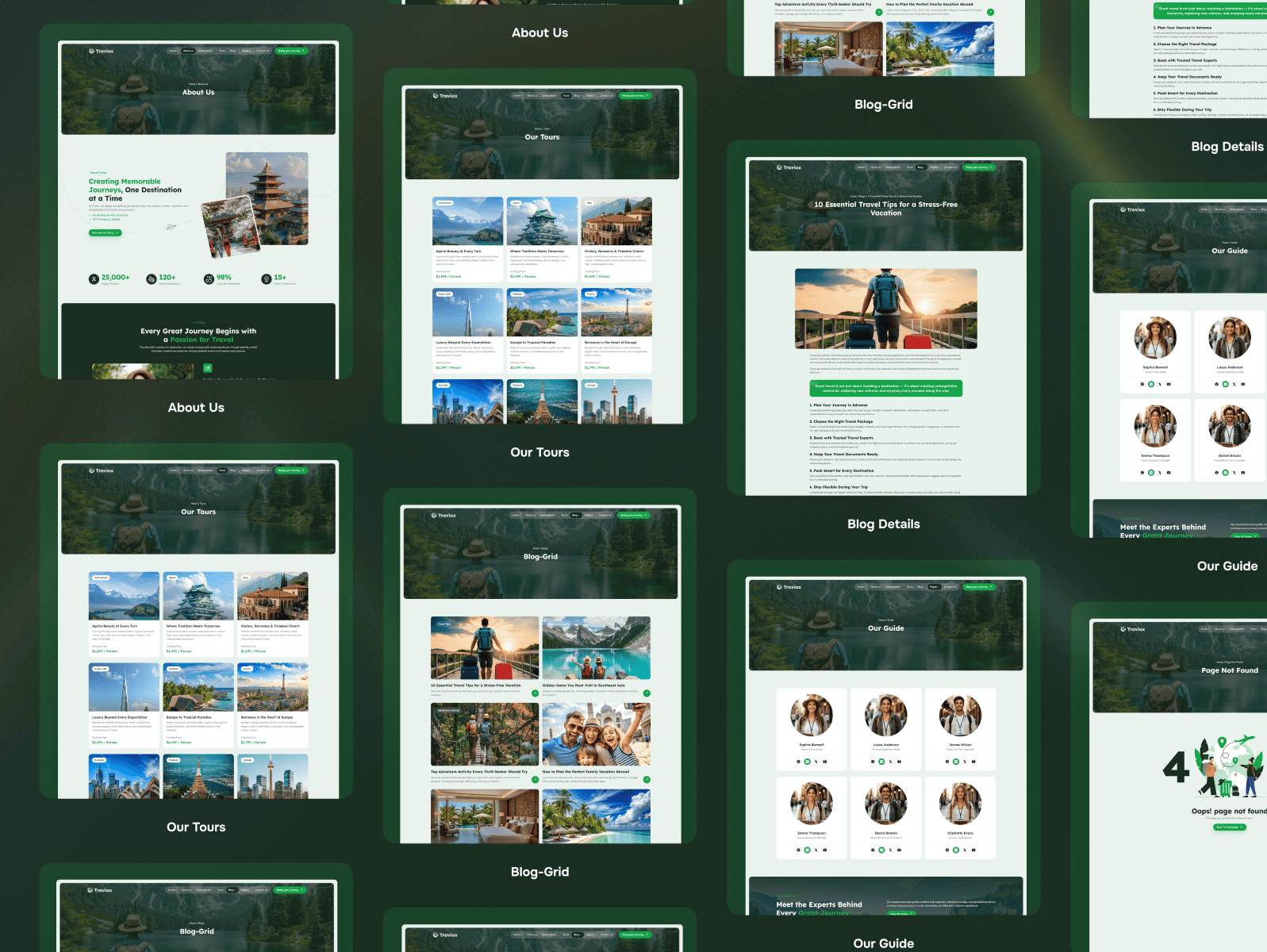Click the Creating Memorable Journeys heading
The image size is (1267, 952).
click(x=135, y=190)
